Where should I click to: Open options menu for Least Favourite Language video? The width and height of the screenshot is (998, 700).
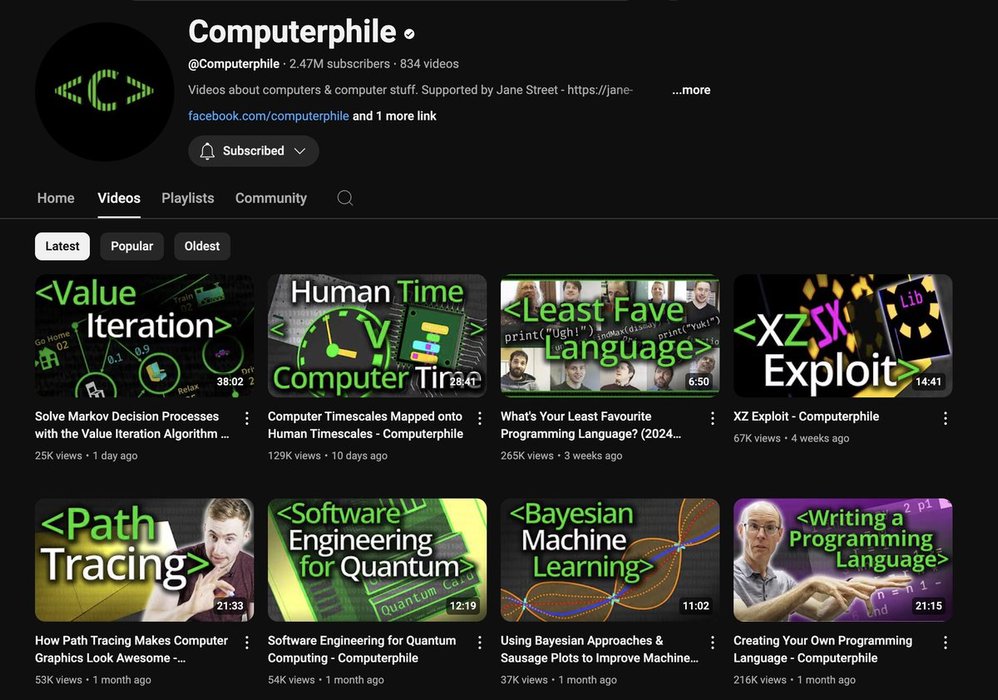(713, 418)
